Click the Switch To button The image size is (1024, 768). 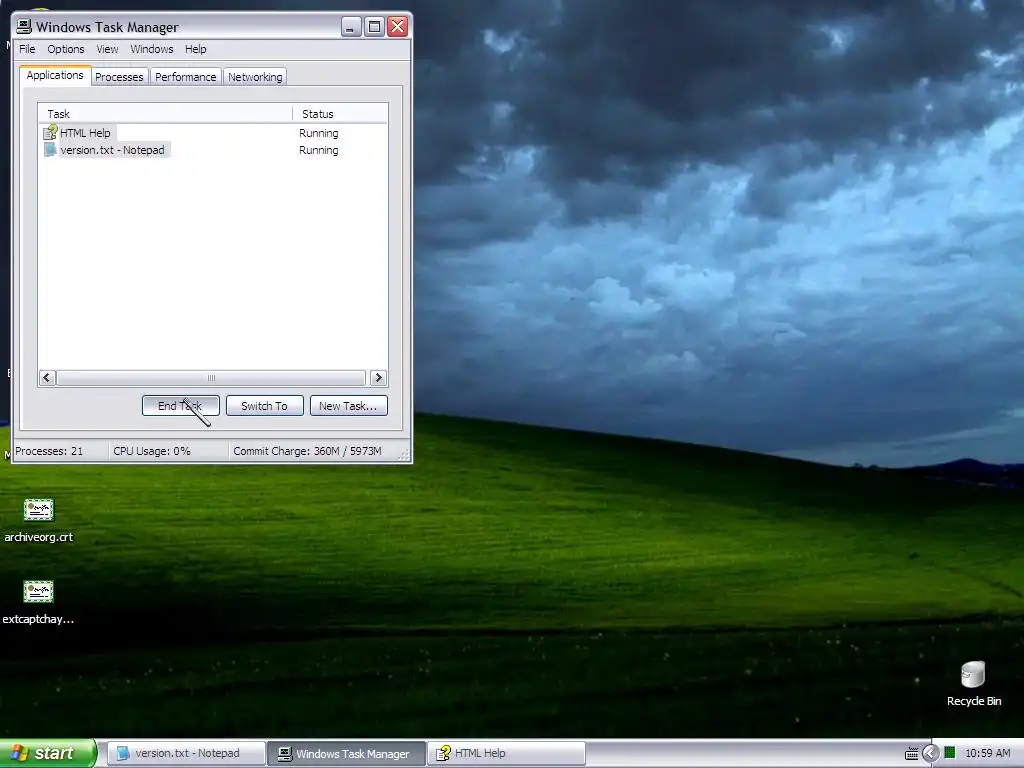264,406
